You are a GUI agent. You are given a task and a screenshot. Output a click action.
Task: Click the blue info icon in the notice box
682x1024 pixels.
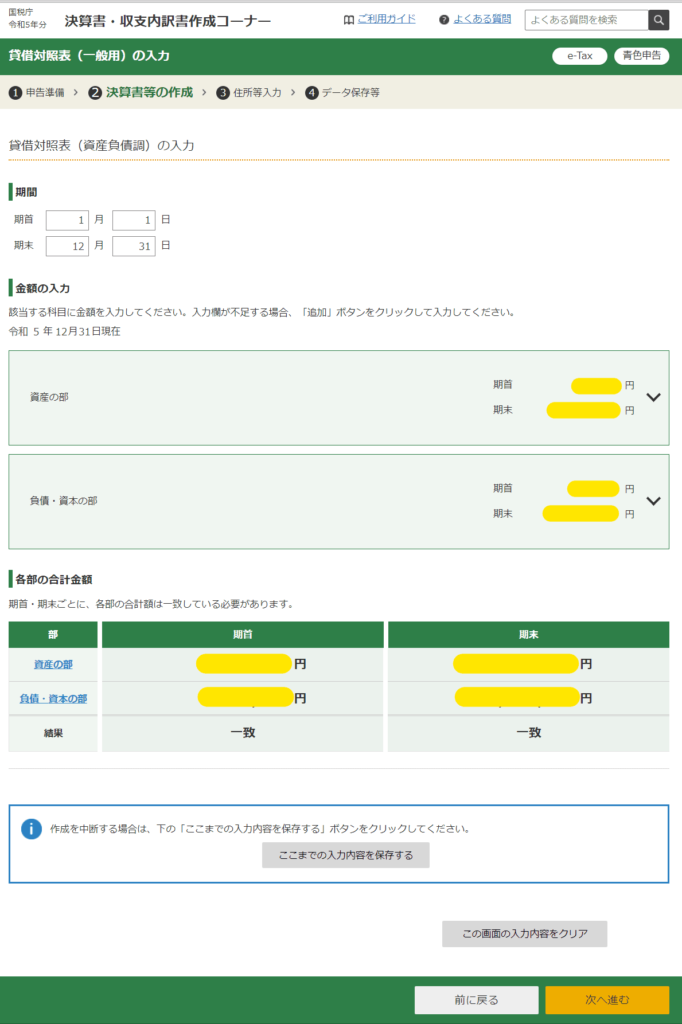tap(32, 828)
